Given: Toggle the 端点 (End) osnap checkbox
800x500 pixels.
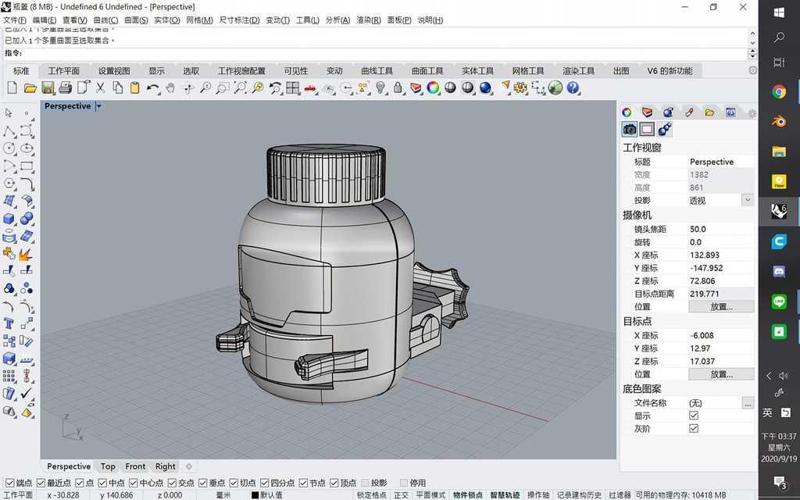Looking at the screenshot, I should (x=10, y=482).
